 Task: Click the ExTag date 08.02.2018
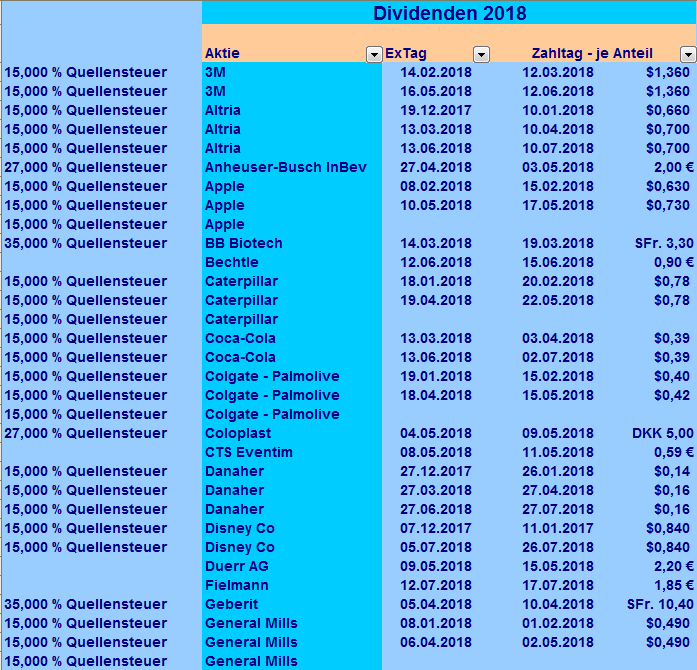click(436, 186)
